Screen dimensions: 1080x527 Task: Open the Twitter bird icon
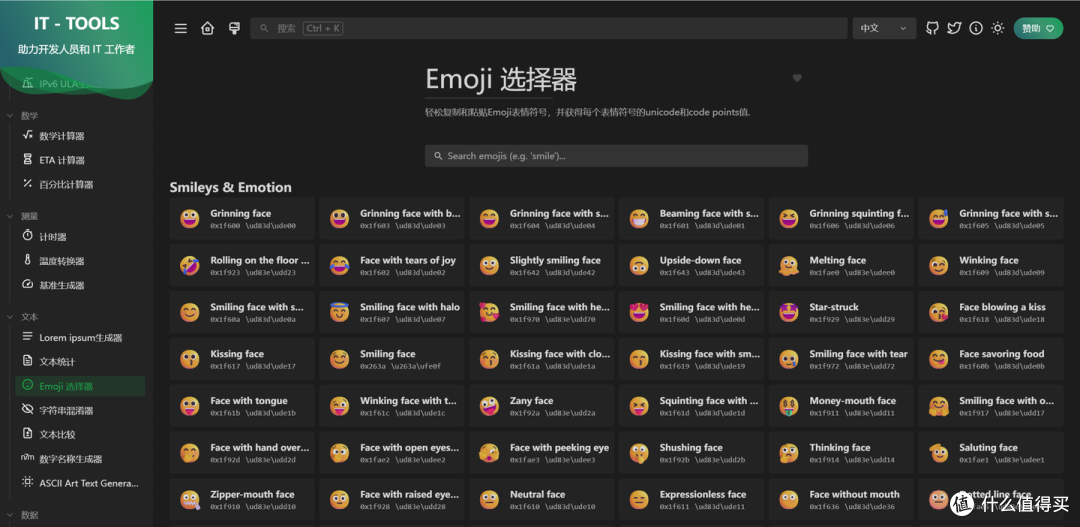pos(954,28)
